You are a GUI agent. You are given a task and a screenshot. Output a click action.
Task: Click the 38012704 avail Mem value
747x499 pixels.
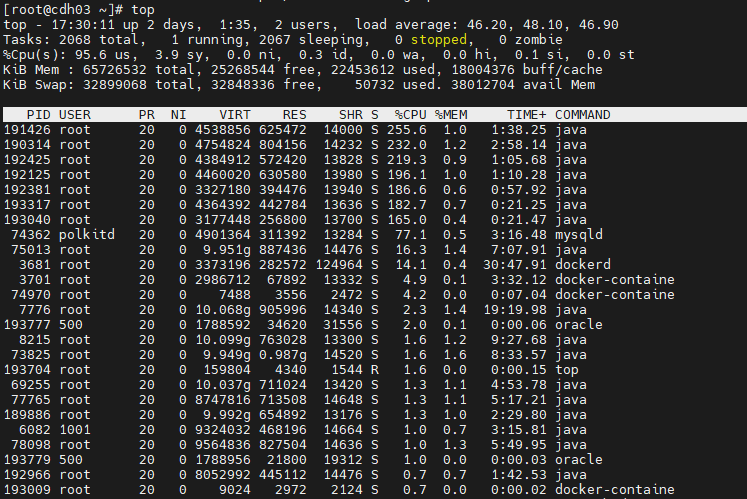pyautogui.click(x=483, y=85)
